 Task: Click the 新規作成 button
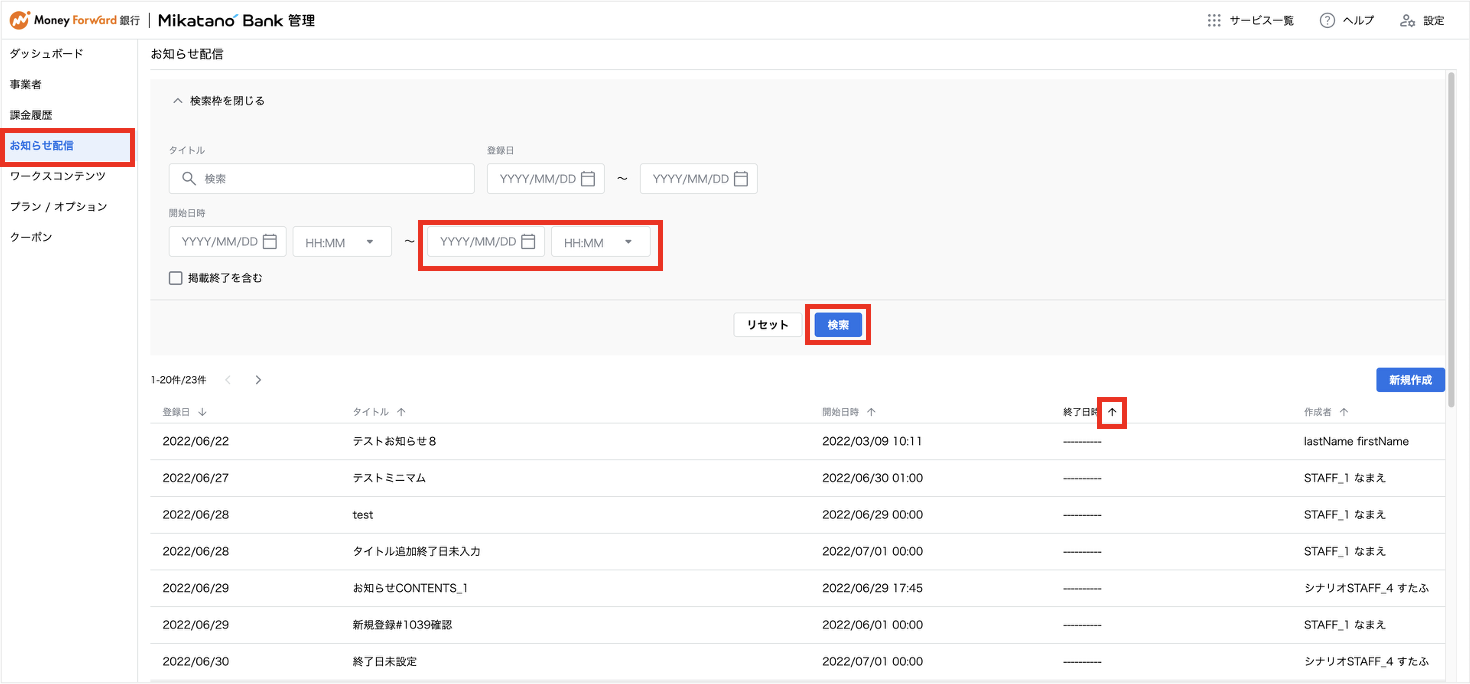(1410, 380)
